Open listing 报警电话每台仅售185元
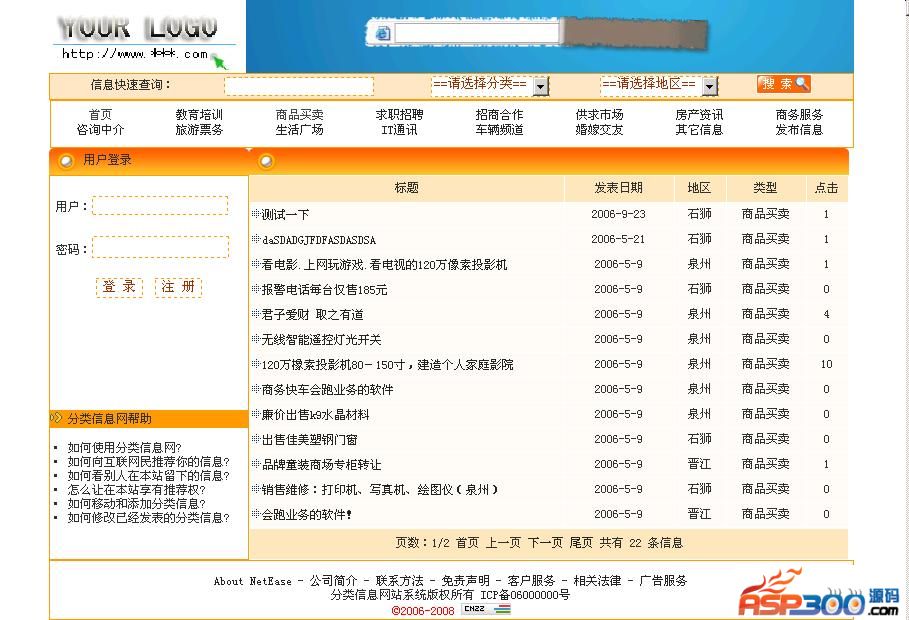Screen dimensions: 909x620 coord(324,289)
